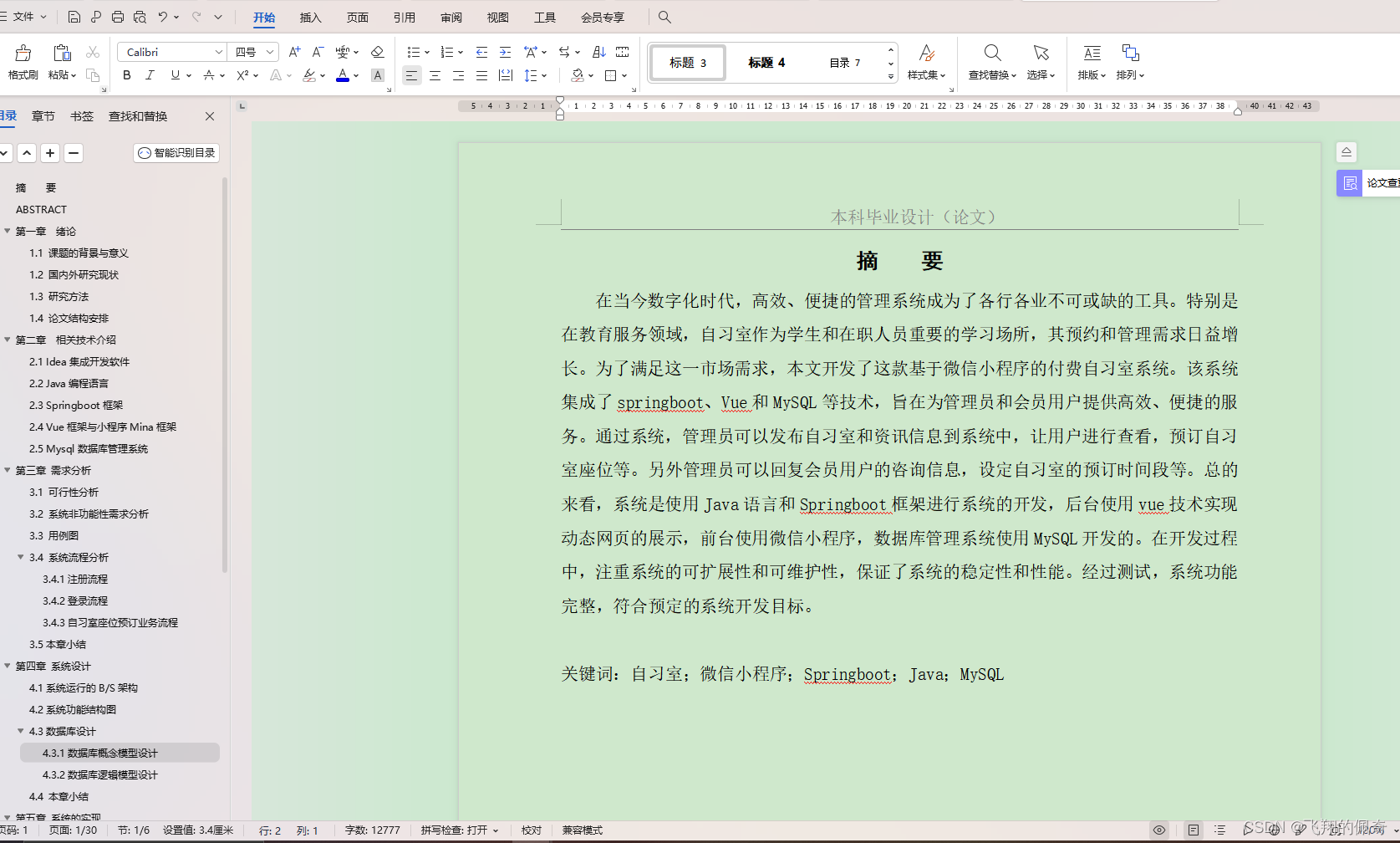Switch to the 页面 (Page) tab
Screen dimensions: 1400x843
pos(358,18)
